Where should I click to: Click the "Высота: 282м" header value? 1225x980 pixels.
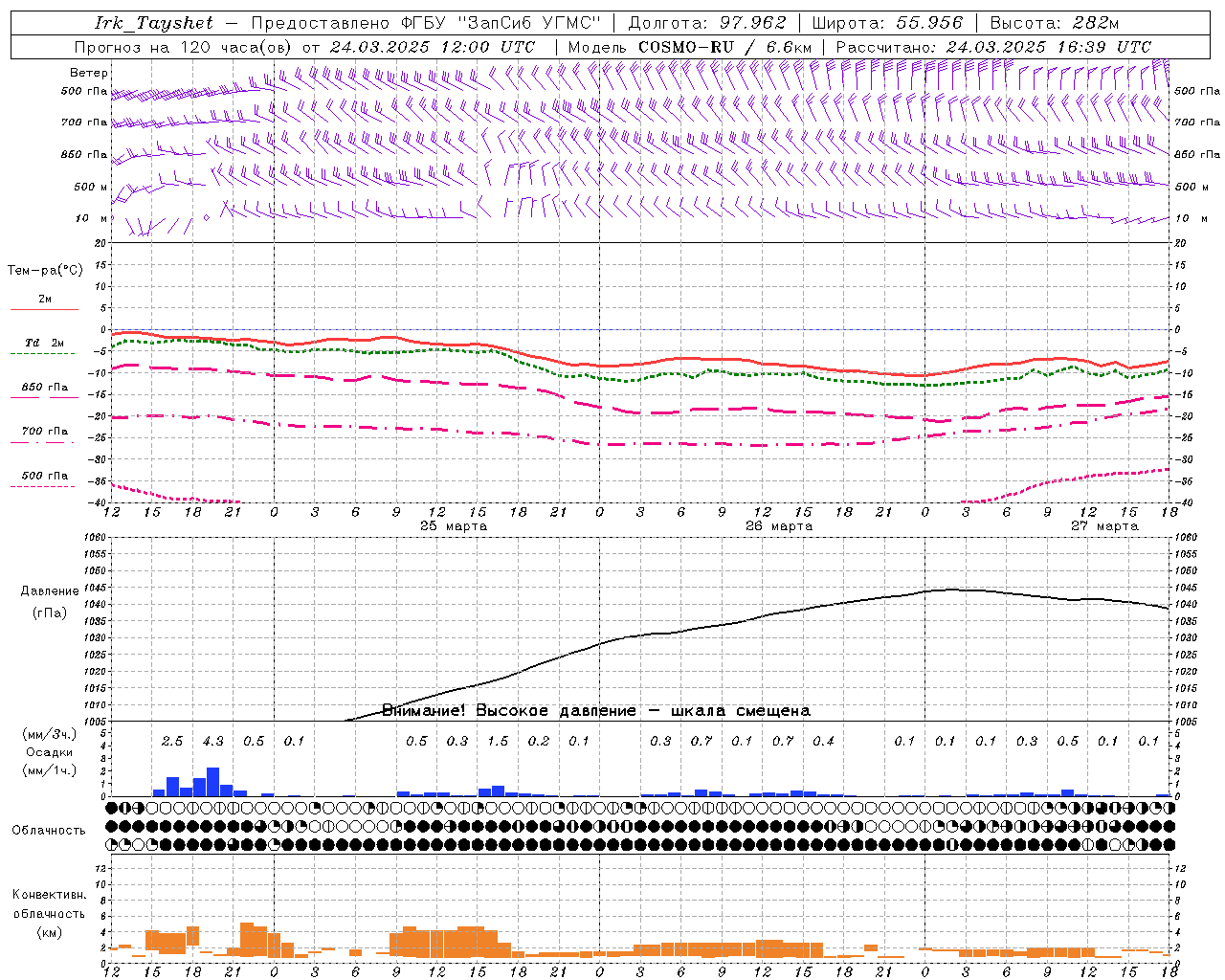[x=1054, y=23]
